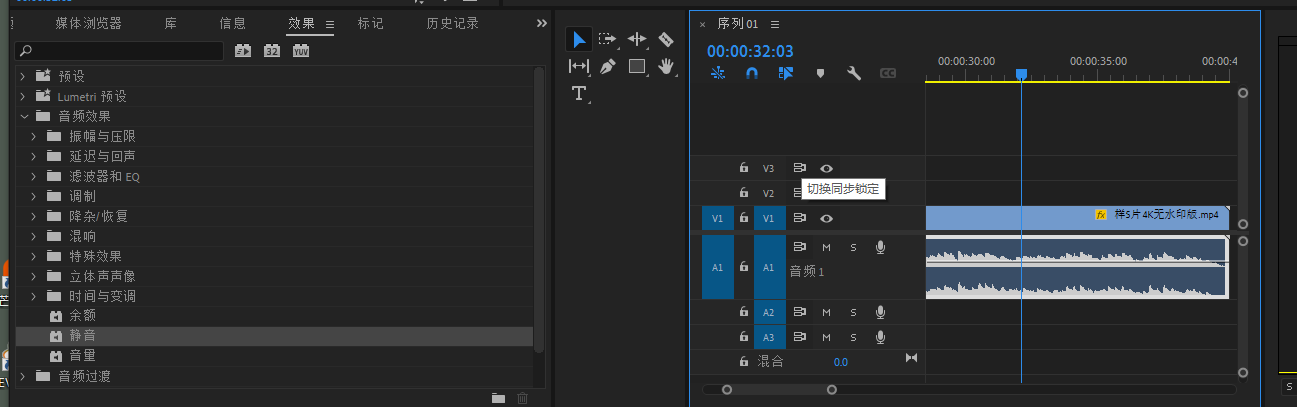This screenshot has width=1297, height=407.
Task: Expand the 混响 effects folder
Action: pos(33,236)
